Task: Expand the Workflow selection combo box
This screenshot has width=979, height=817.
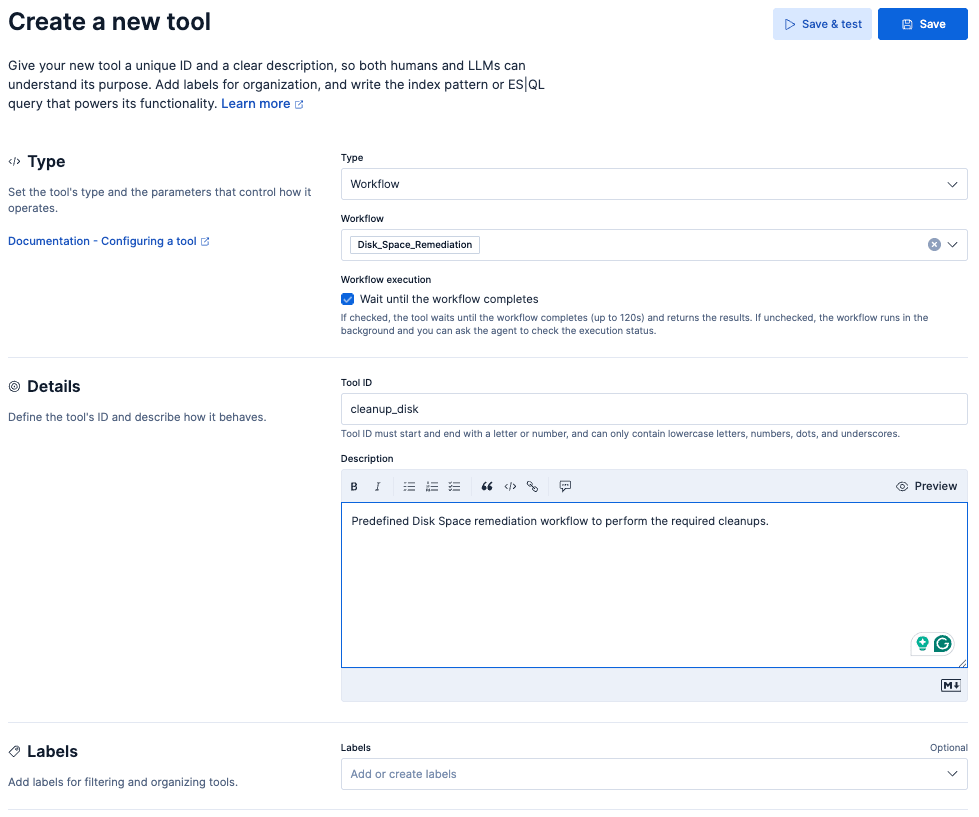Action: click(953, 244)
